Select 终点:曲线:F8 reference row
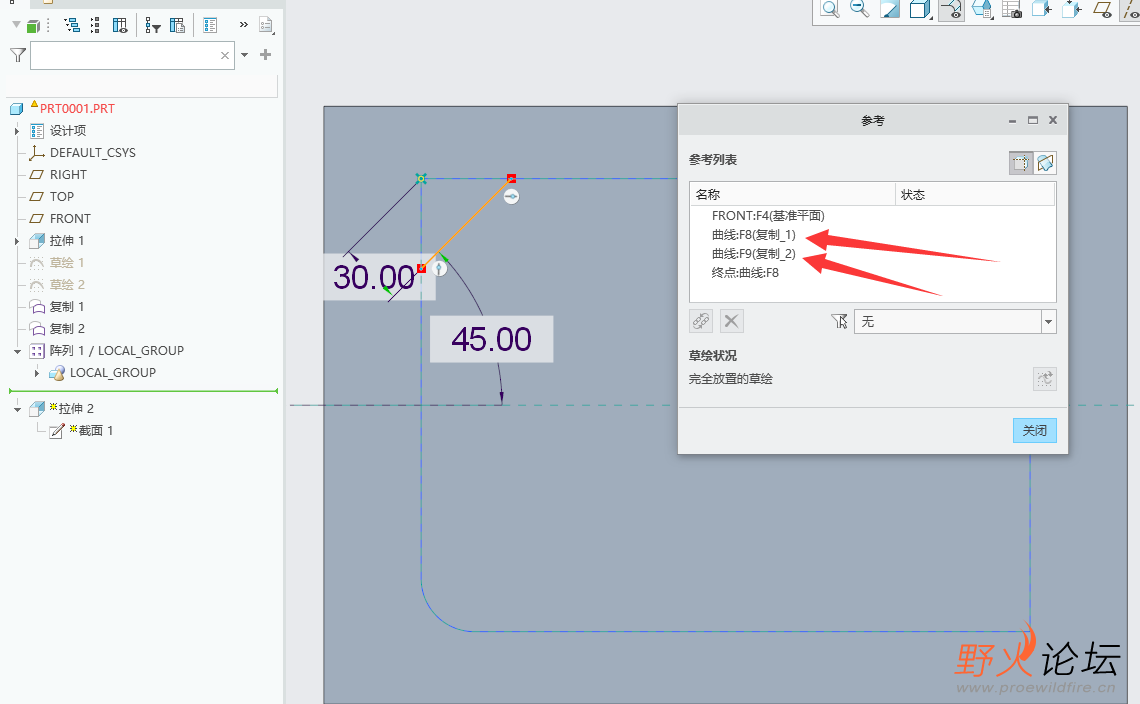Viewport: 1140px width, 704px height. (745, 273)
